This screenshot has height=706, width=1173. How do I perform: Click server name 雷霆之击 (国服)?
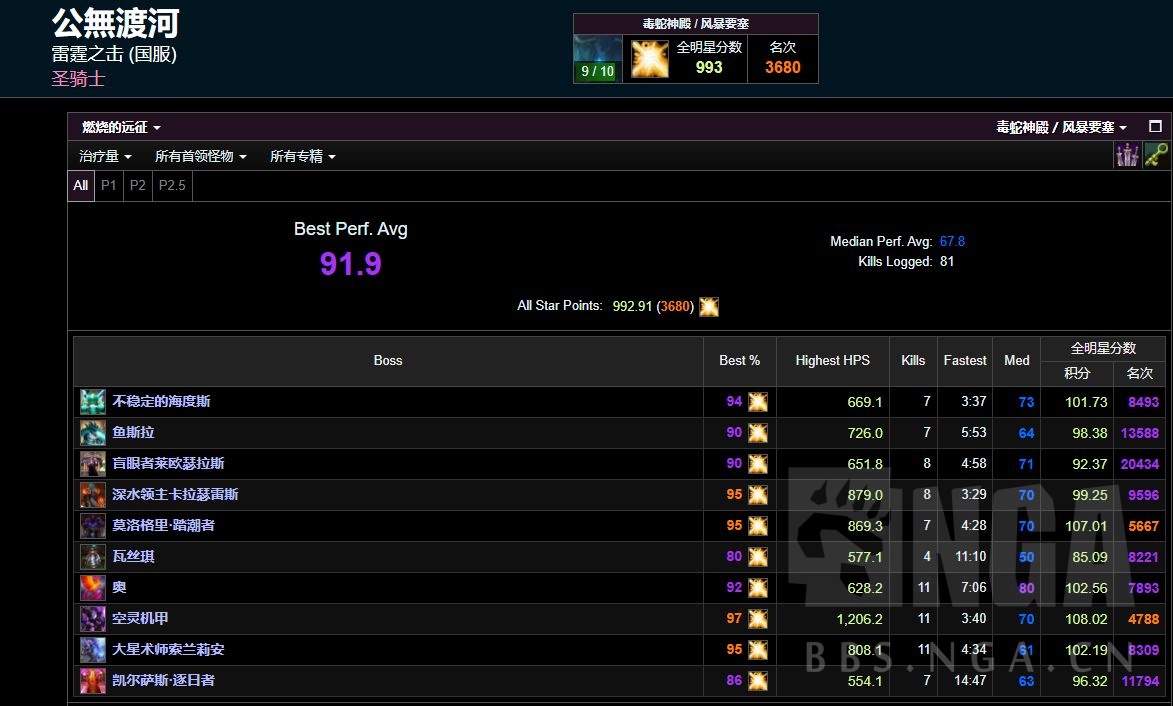114,54
